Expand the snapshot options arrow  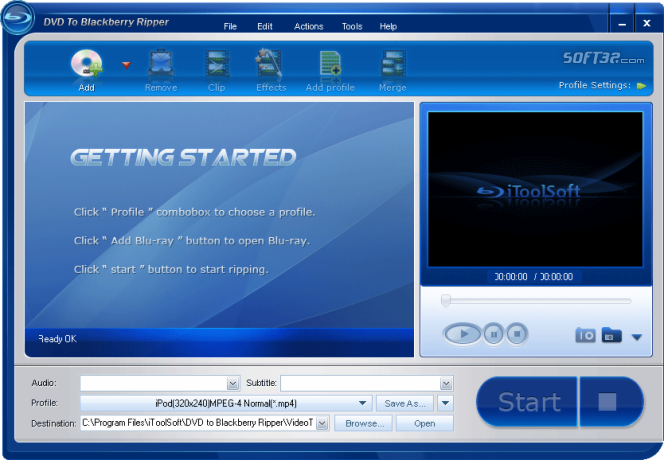coord(636,337)
